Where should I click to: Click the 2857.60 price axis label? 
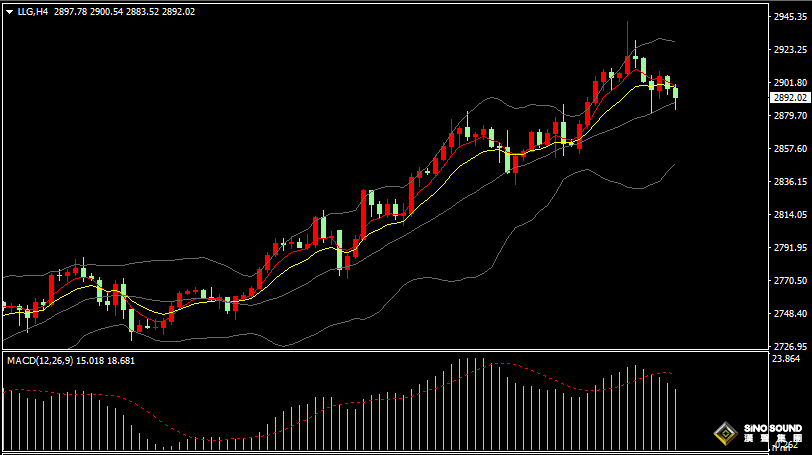(789, 149)
